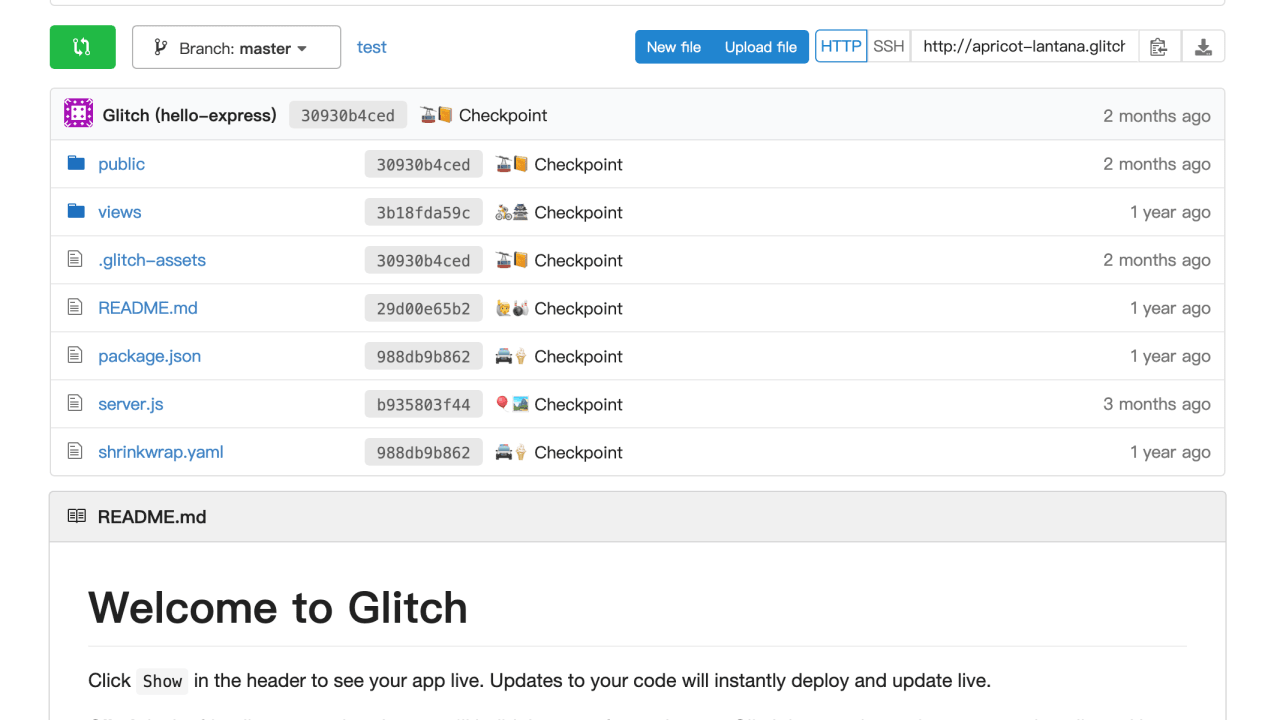The width and height of the screenshot is (1280, 720).
Task: Click the Welcome to Glitch heading
Action: (278, 607)
